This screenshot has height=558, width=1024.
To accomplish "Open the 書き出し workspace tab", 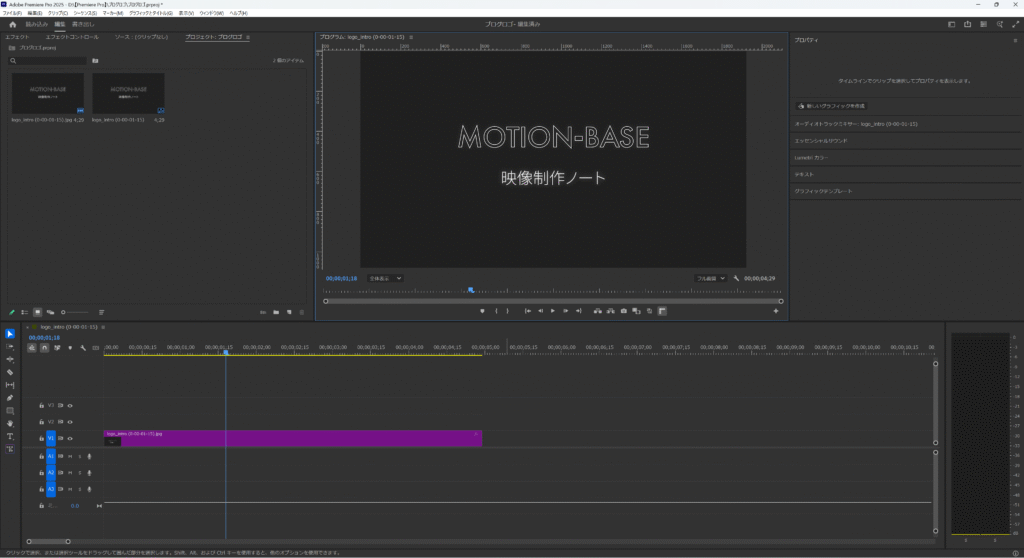I will pos(83,24).
